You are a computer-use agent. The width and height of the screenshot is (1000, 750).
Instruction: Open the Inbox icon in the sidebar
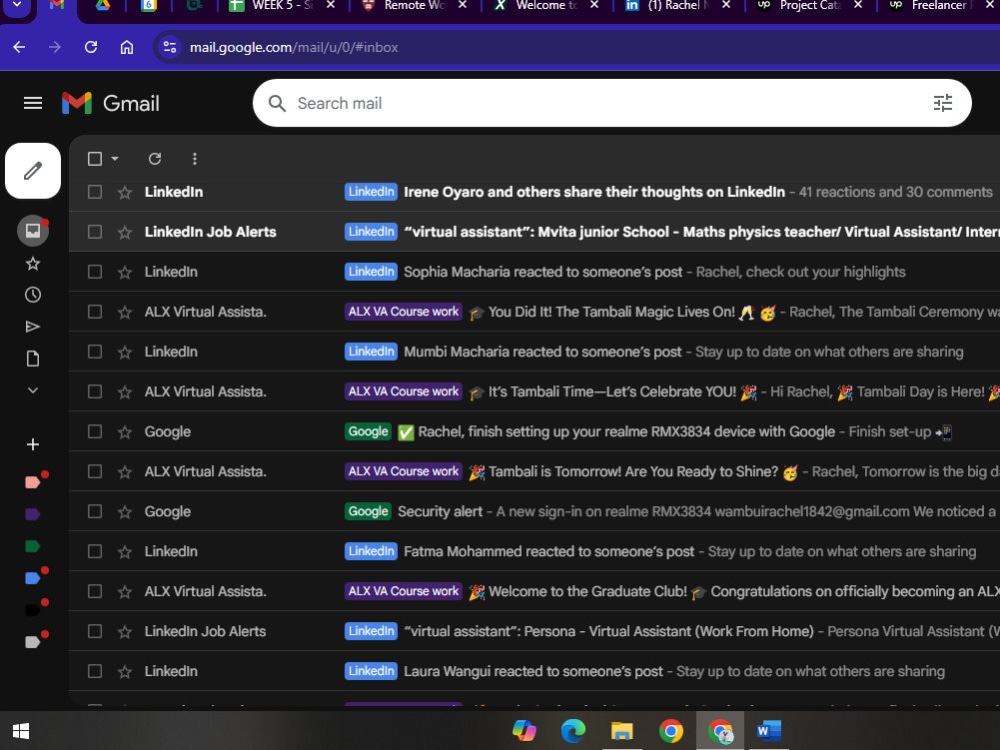[33, 230]
